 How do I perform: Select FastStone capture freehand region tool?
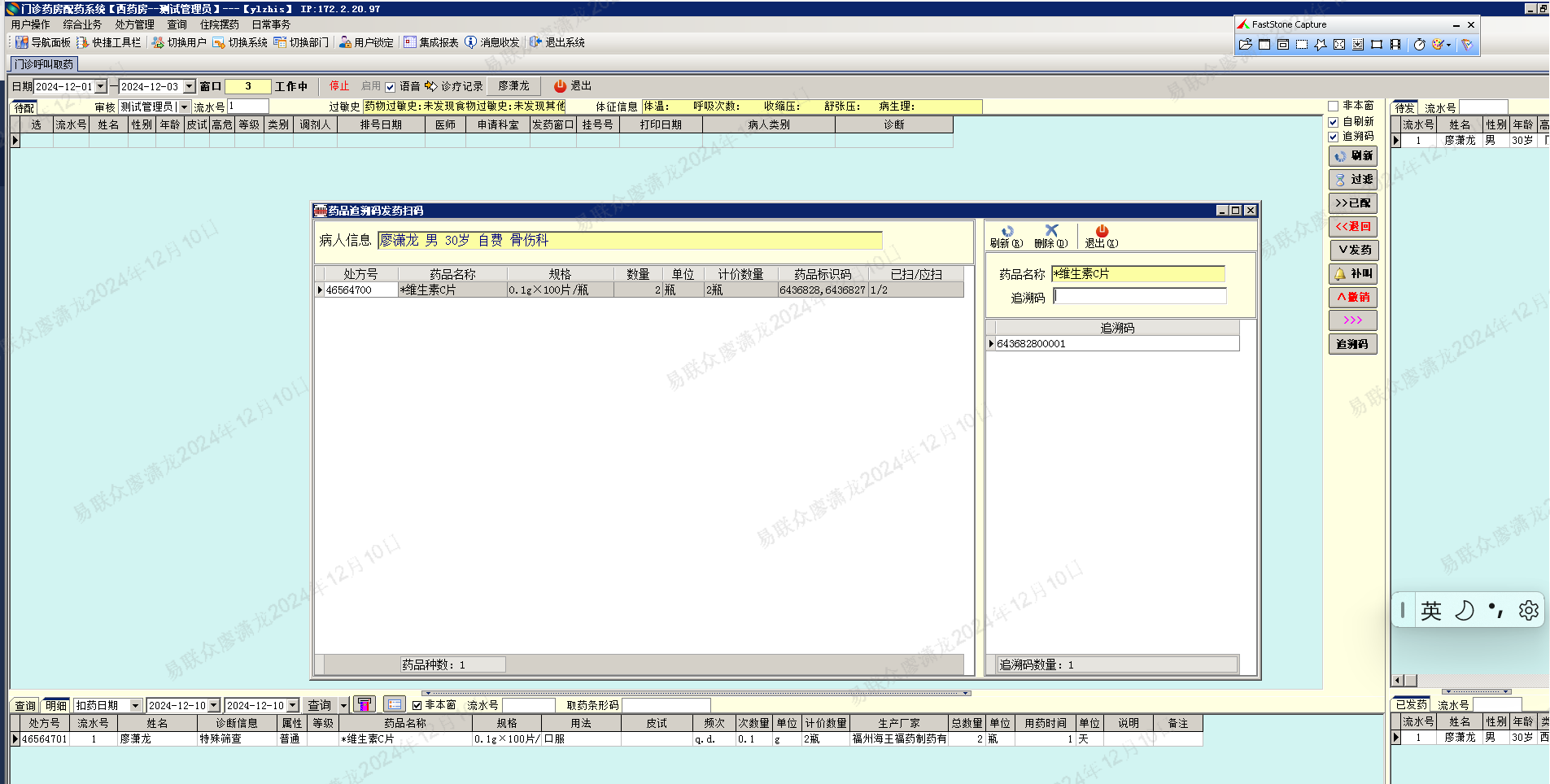1321,45
